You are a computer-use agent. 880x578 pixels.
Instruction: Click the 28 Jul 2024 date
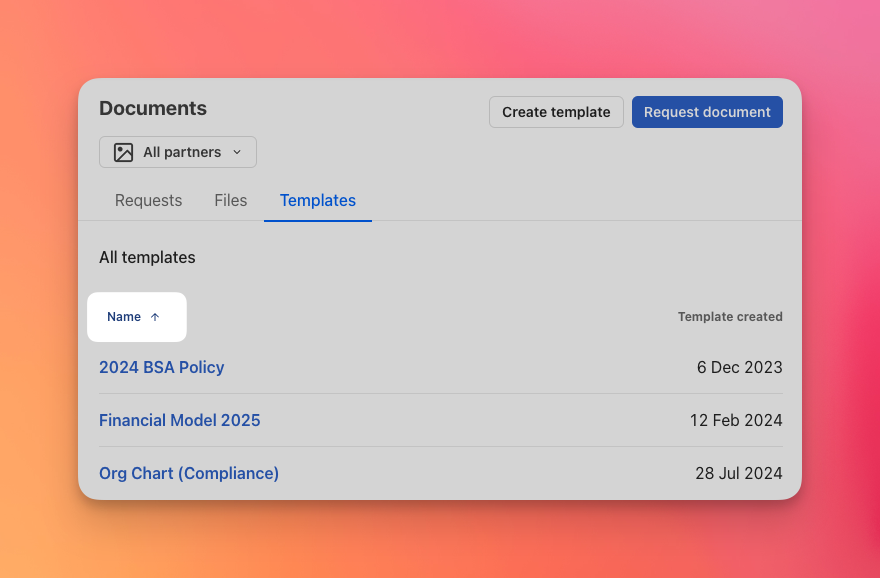pos(739,473)
